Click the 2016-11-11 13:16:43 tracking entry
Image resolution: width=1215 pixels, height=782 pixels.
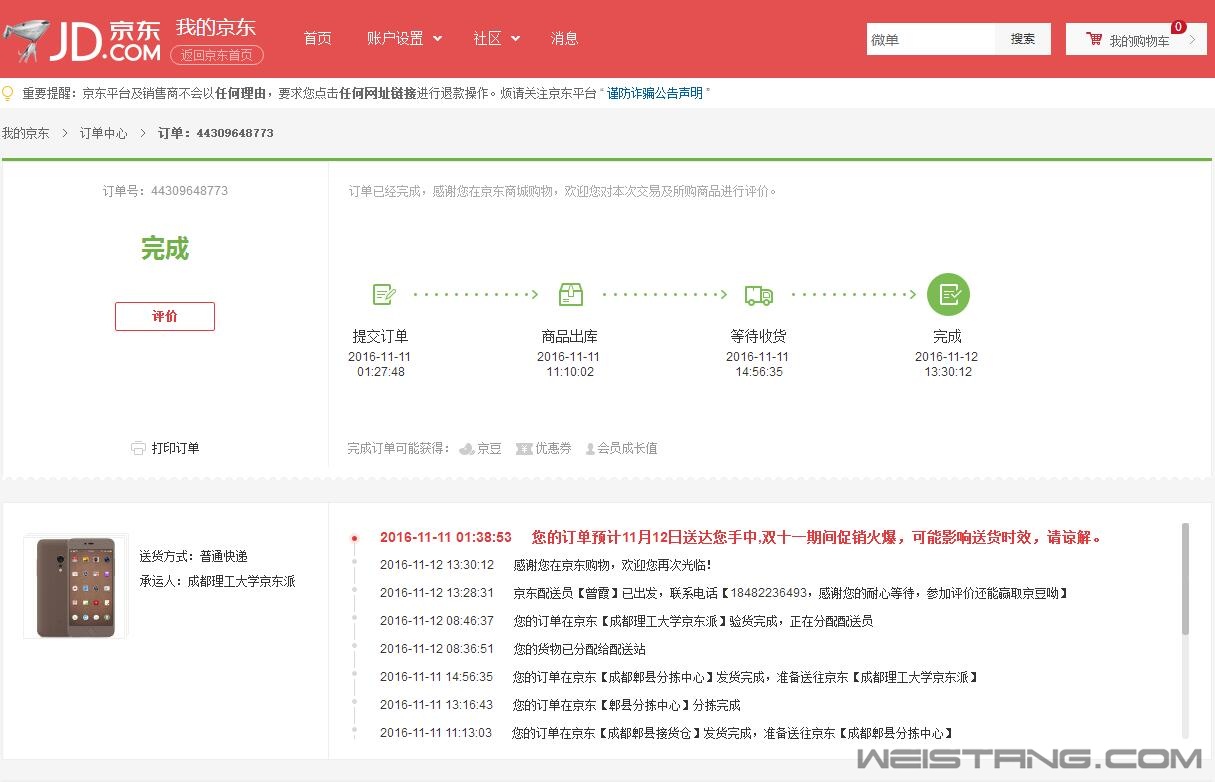pos(560,705)
